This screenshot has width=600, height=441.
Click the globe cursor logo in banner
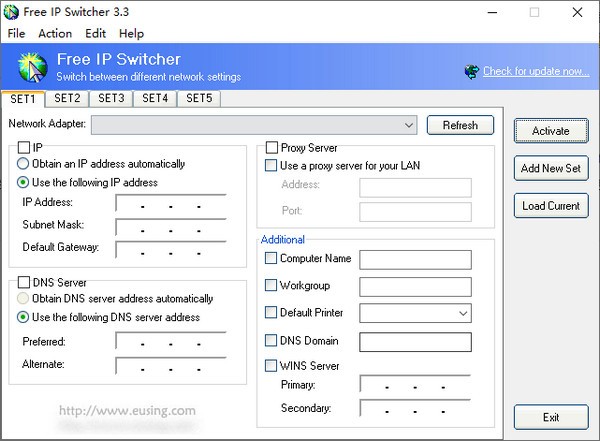(x=33, y=67)
